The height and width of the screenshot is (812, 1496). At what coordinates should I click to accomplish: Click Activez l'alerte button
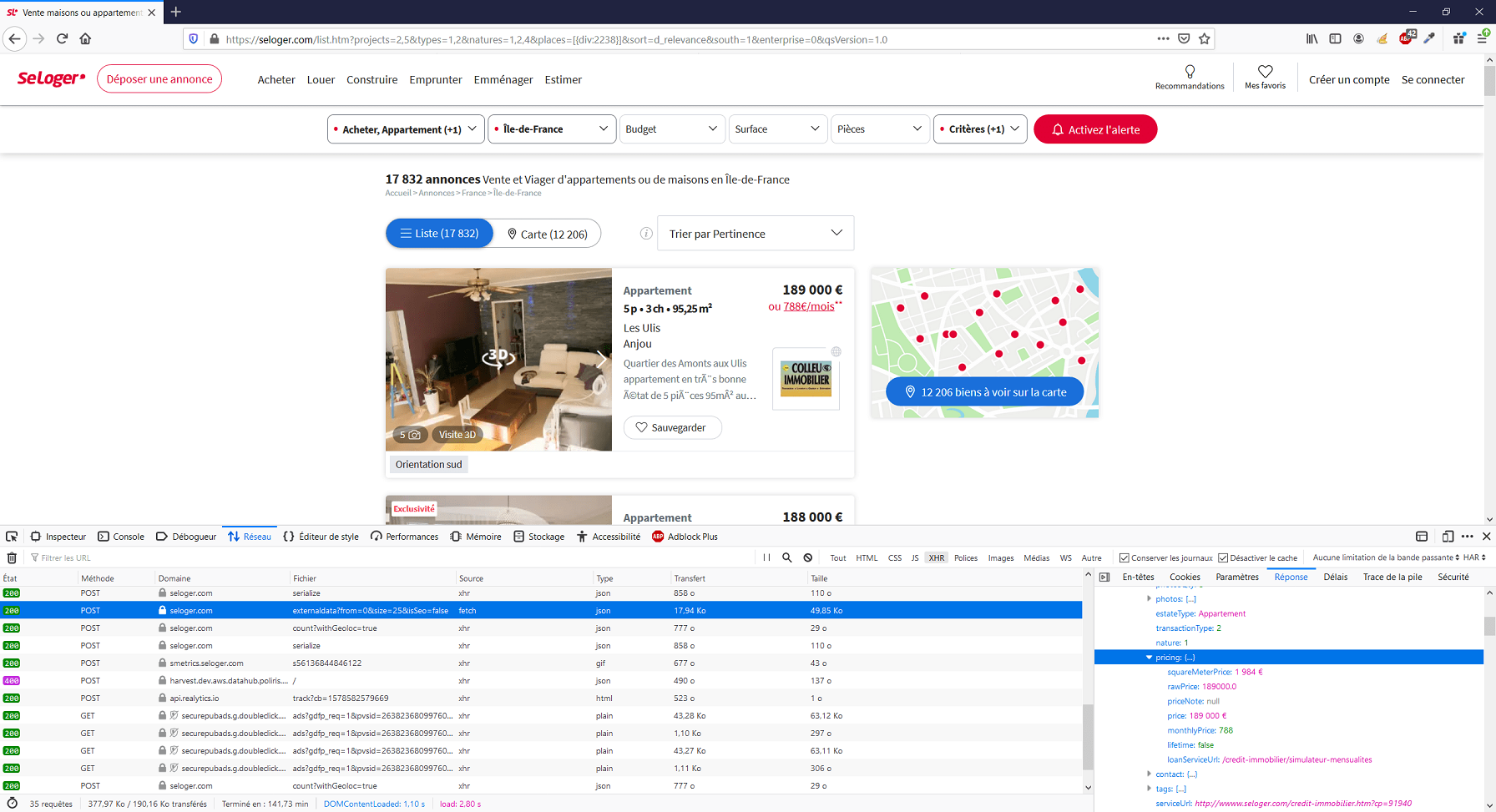(1095, 129)
